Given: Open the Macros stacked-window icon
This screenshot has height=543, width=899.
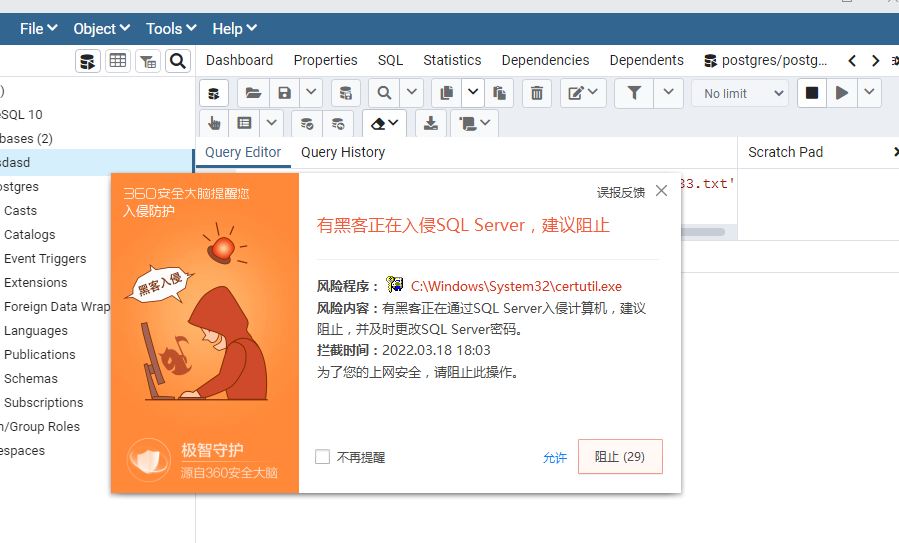Looking at the screenshot, I should [x=475, y=123].
